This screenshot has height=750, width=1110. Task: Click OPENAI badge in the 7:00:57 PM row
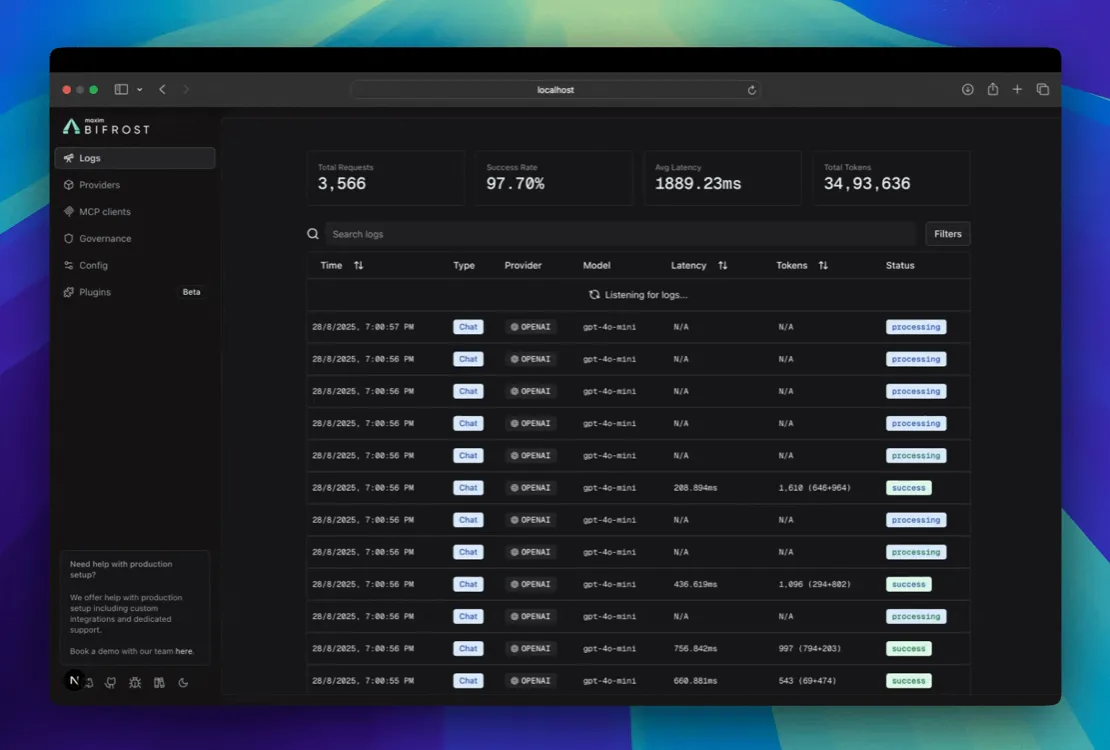tap(530, 327)
